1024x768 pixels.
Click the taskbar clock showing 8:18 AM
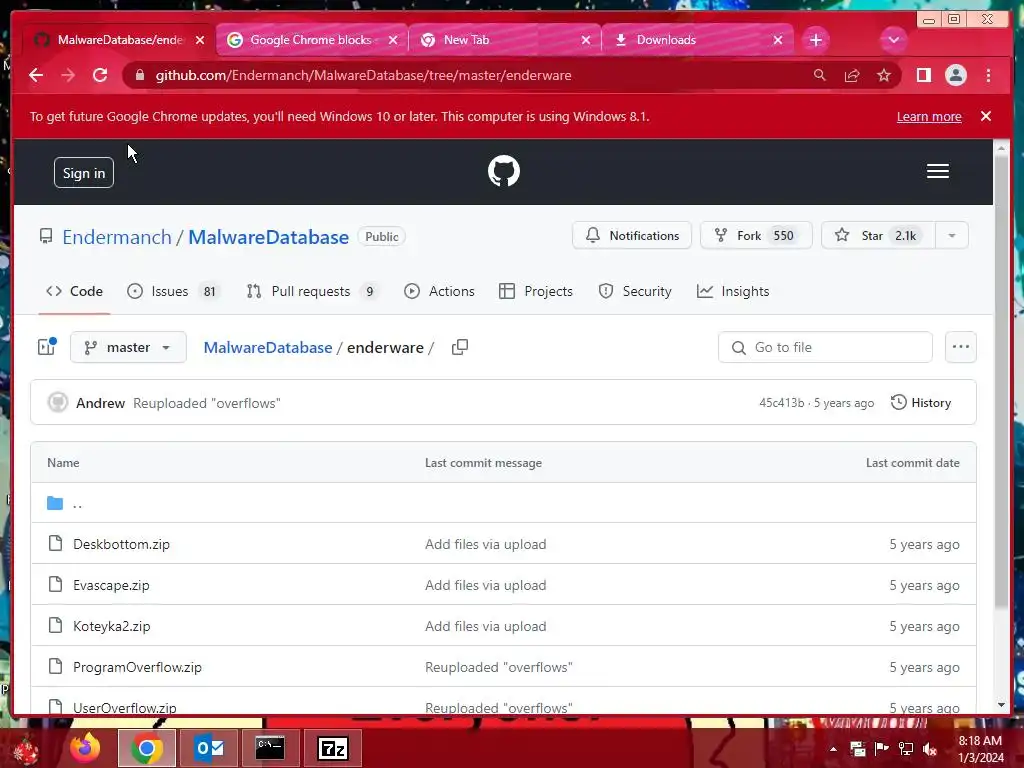tap(980, 749)
